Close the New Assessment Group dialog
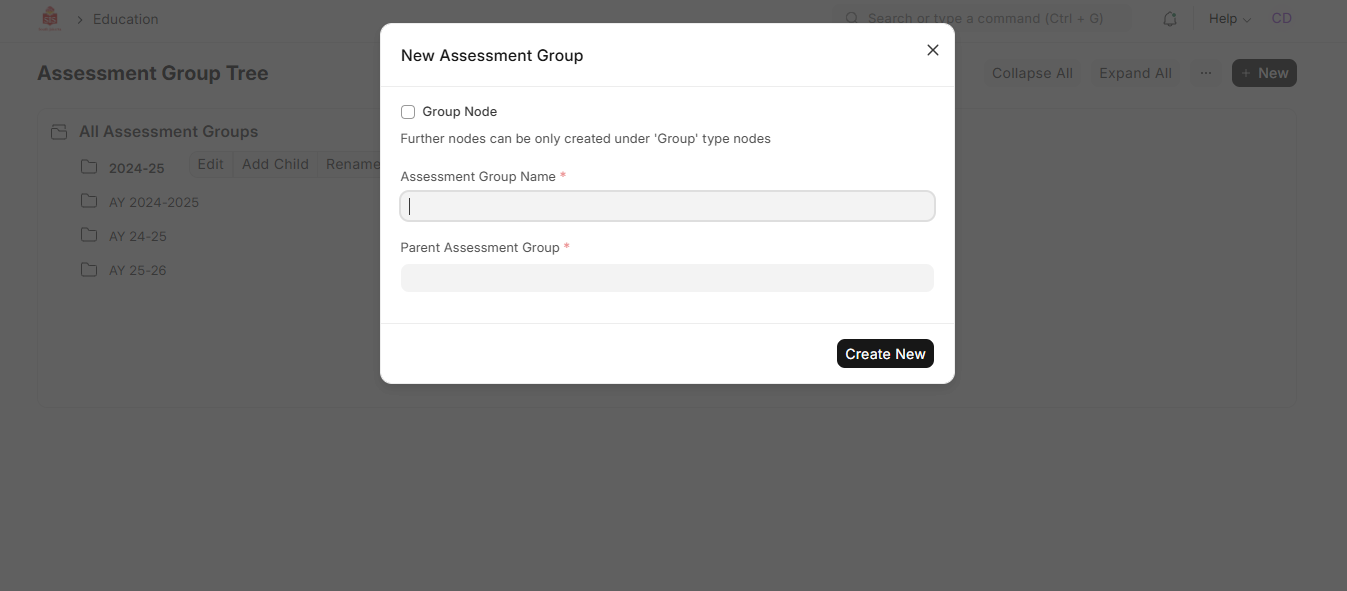 (x=933, y=50)
